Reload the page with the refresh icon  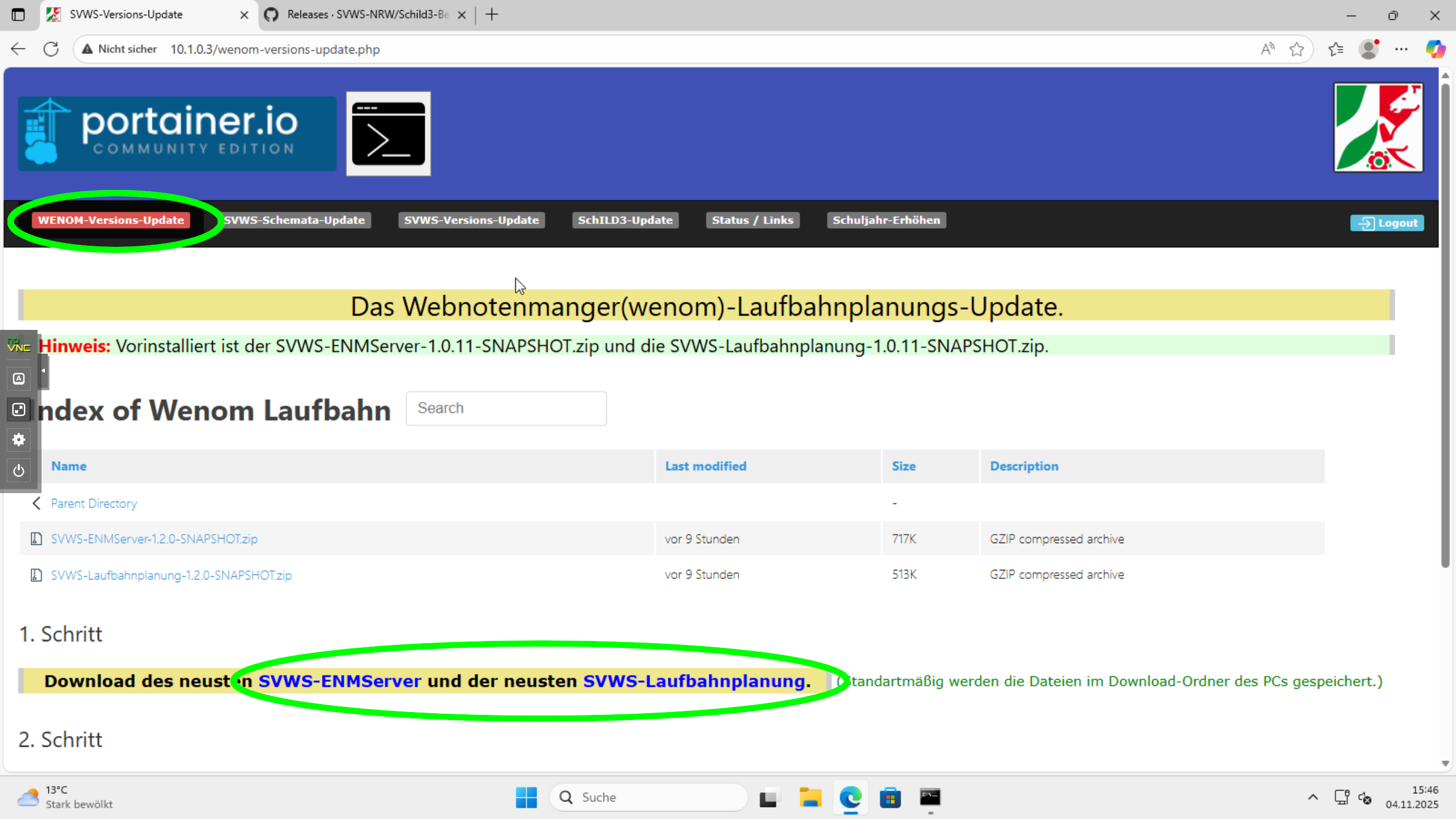pyautogui.click(x=51, y=49)
